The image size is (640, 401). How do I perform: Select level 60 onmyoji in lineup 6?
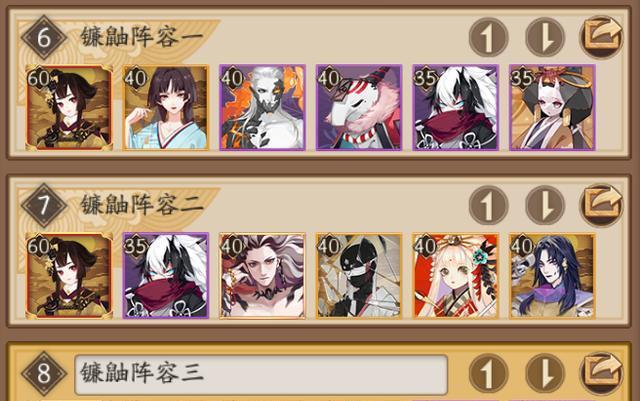pos(69,107)
